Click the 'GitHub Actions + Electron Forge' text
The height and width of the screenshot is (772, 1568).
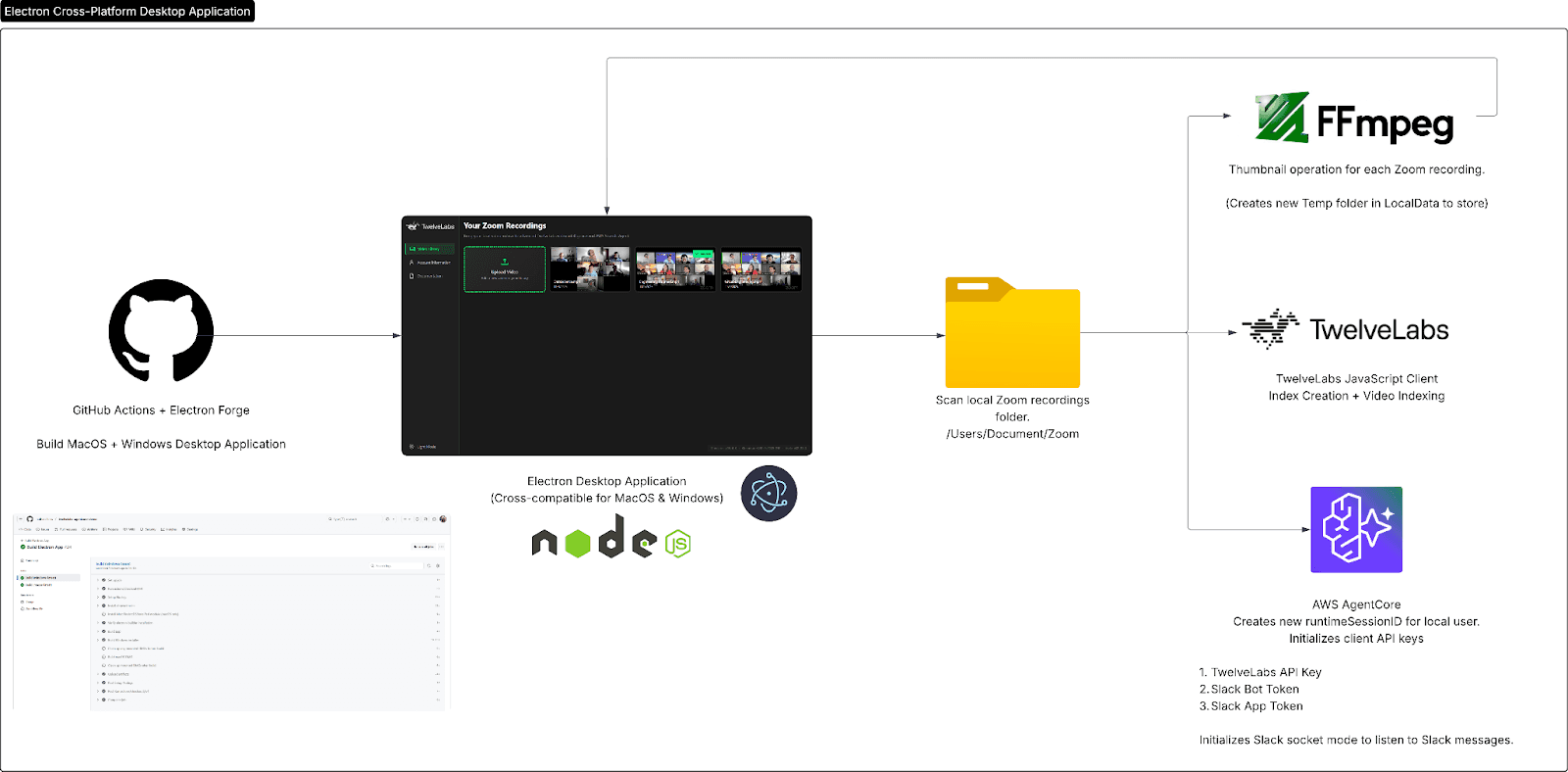[161, 410]
